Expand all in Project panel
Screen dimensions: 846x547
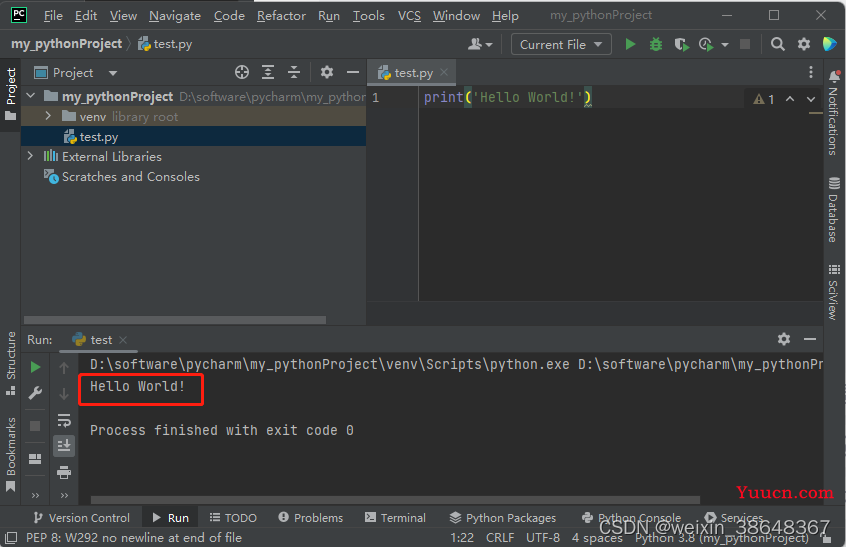coord(268,72)
